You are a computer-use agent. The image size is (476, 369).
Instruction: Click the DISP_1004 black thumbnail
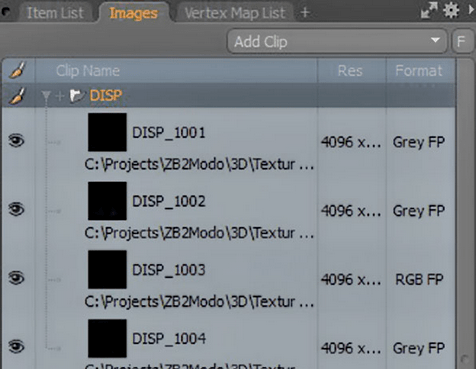point(107,338)
